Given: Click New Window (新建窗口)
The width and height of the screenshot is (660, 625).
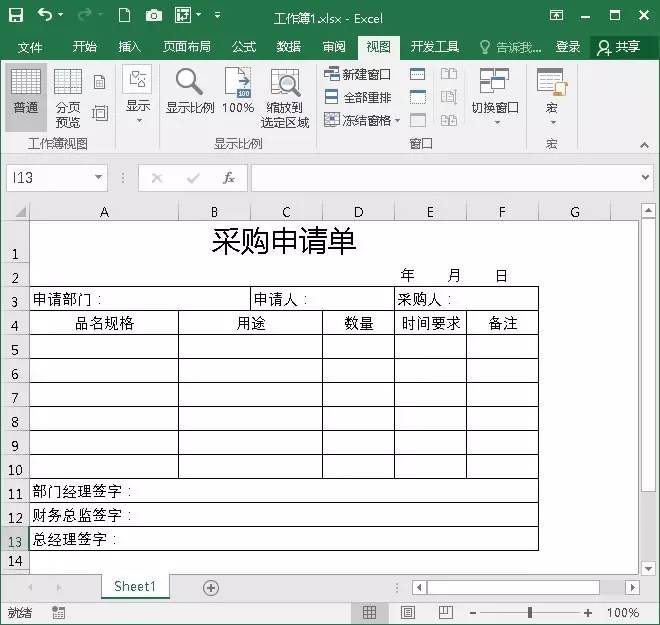Looking at the screenshot, I should tap(357, 74).
